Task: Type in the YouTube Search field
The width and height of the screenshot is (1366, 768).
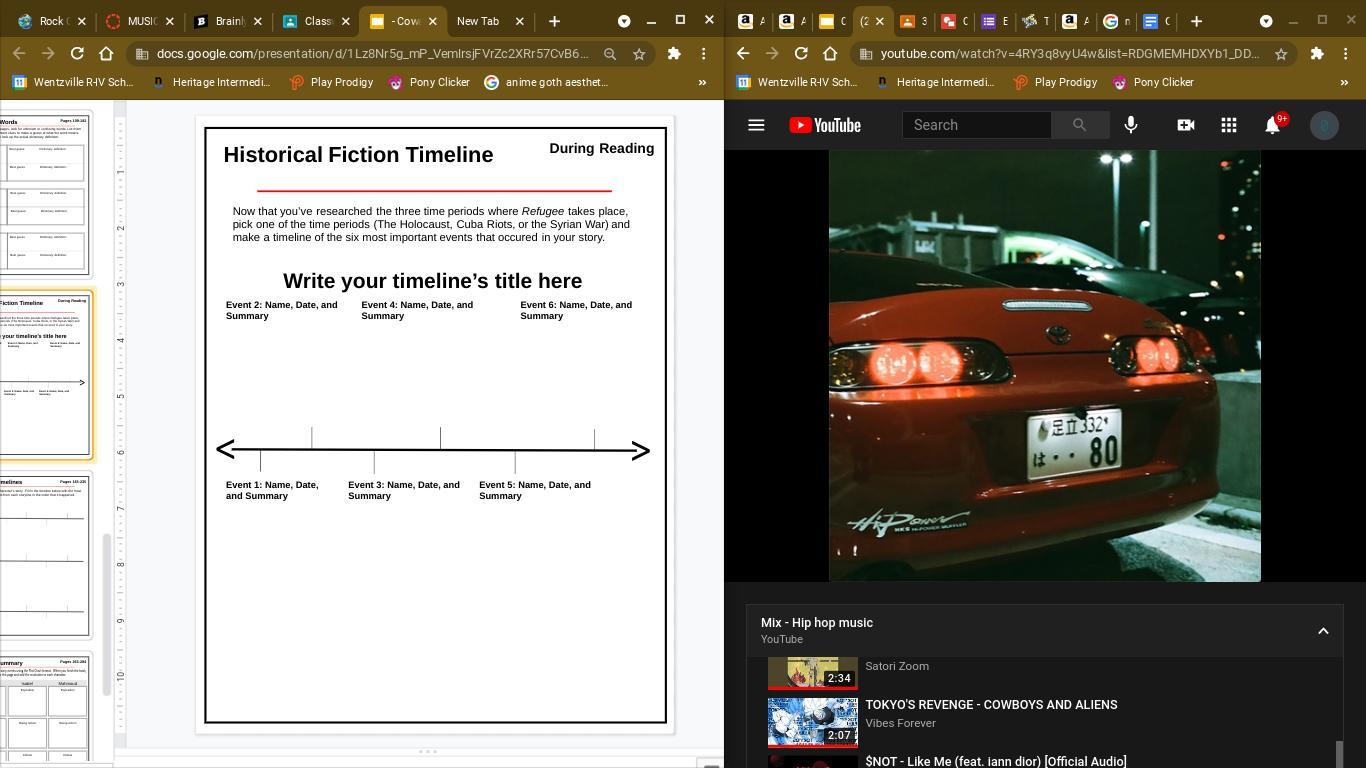Action: pyautogui.click(x=976, y=125)
